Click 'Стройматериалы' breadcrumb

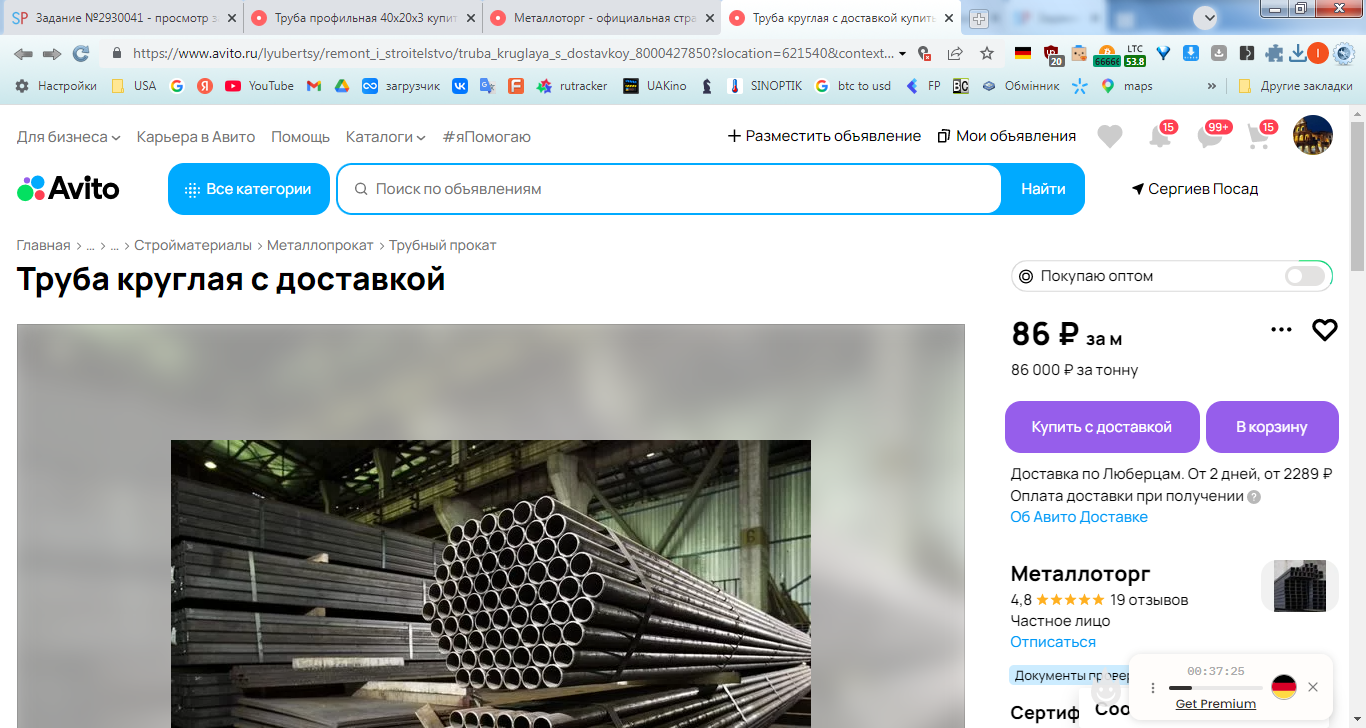point(193,245)
